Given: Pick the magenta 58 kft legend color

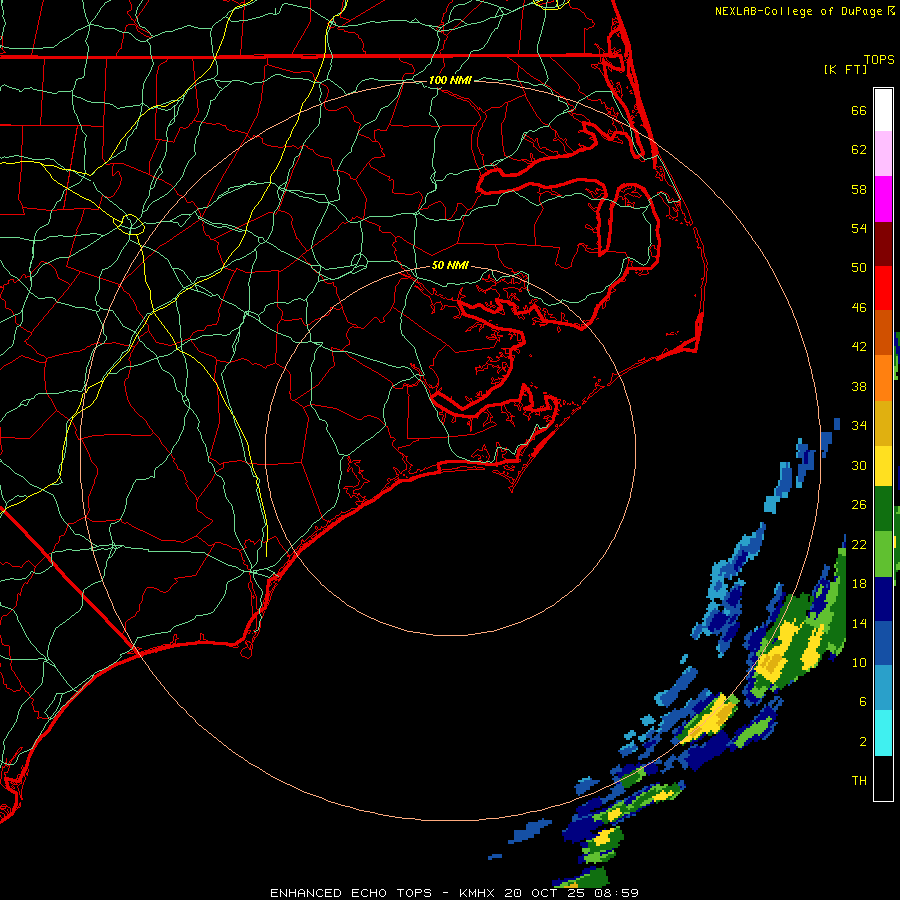Looking at the screenshot, I should [x=883, y=199].
